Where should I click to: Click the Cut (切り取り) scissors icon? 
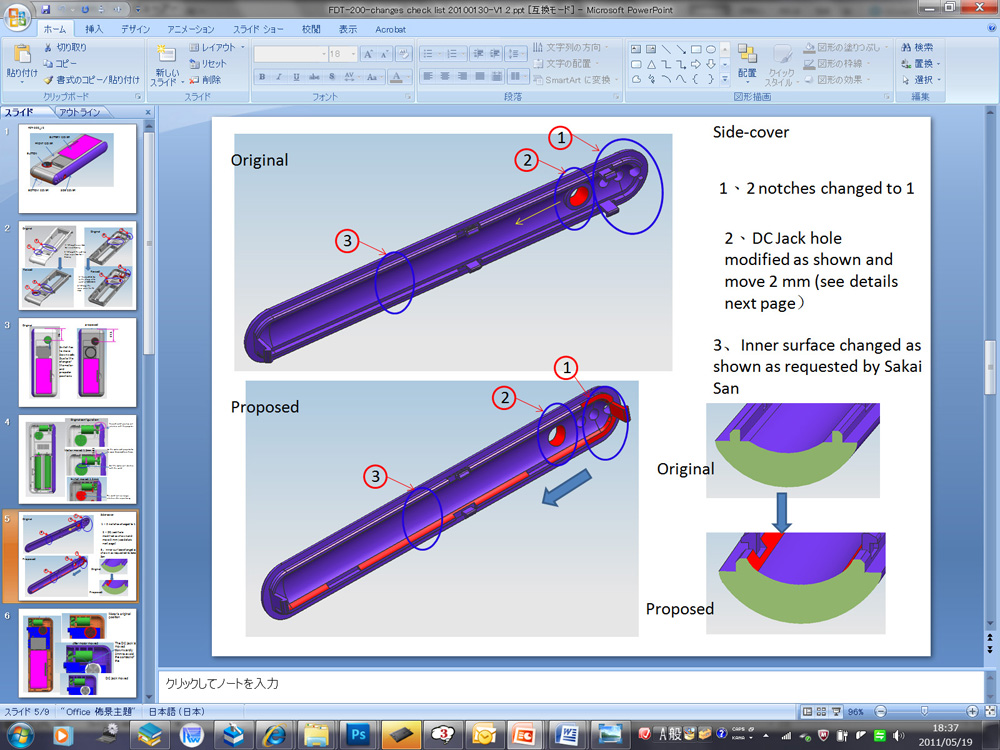[x=48, y=47]
